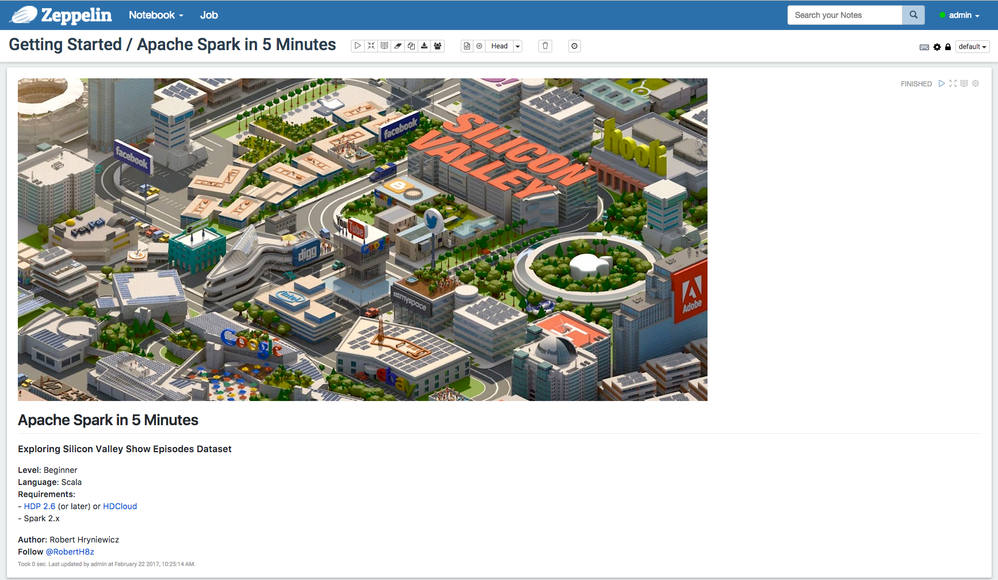Select 'Exploring Silicon Valley Show Episodes Dataset' text
998x580 pixels.
(125, 449)
